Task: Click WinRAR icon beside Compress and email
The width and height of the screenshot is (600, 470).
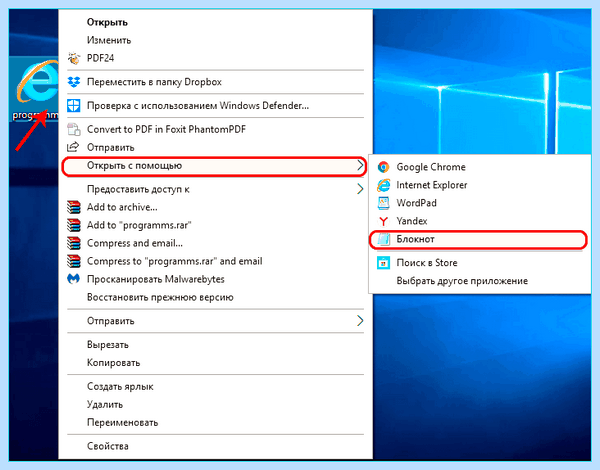Action: click(73, 243)
